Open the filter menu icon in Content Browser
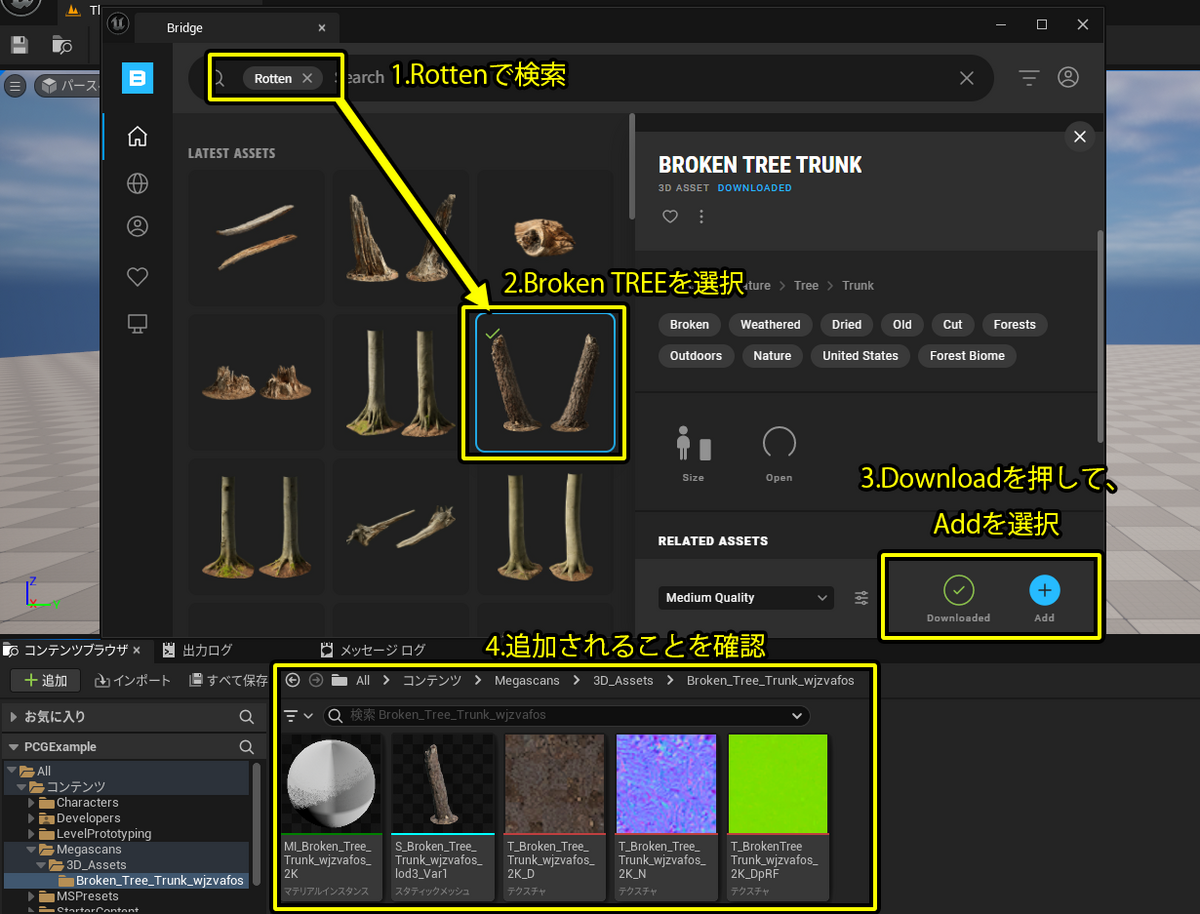Image resolution: width=1200 pixels, height=914 pixels. [x=298, y=715]
